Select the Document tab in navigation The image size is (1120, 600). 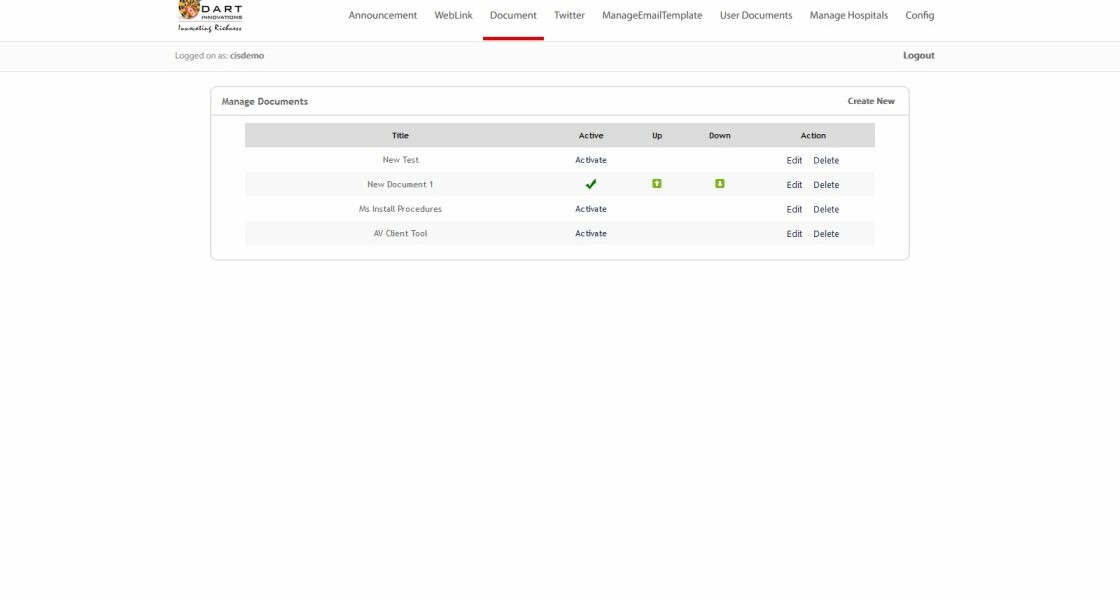coord(513,16)
